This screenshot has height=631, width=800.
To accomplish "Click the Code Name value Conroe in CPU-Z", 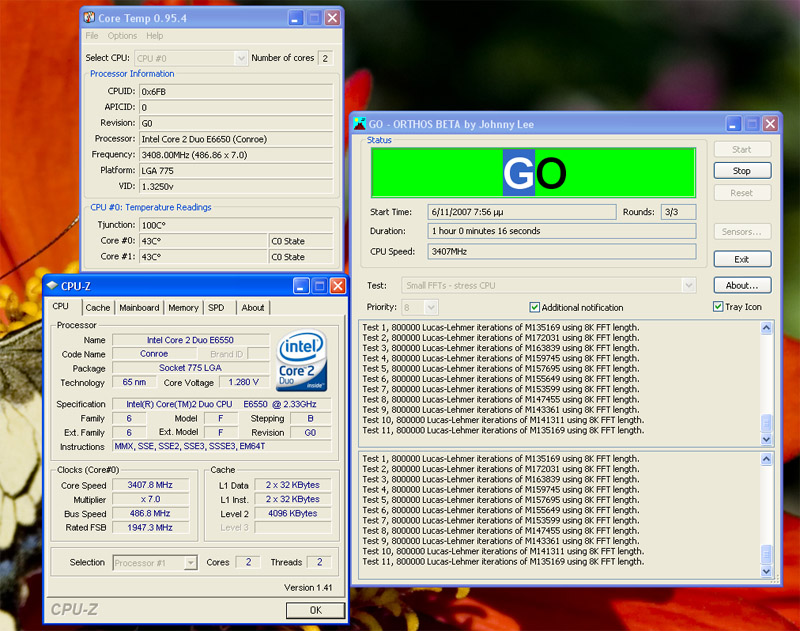I will click(x=154, y=354).
